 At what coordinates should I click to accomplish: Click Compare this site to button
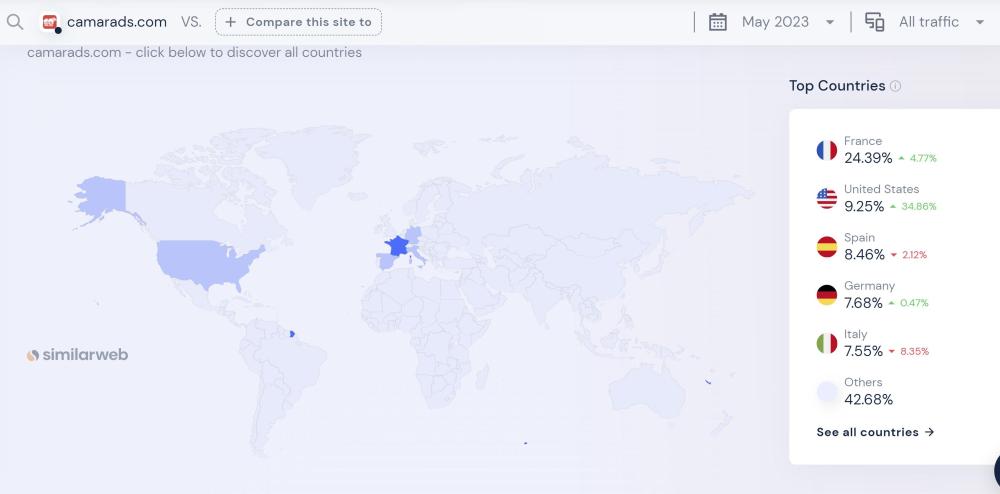click(298, 22)
